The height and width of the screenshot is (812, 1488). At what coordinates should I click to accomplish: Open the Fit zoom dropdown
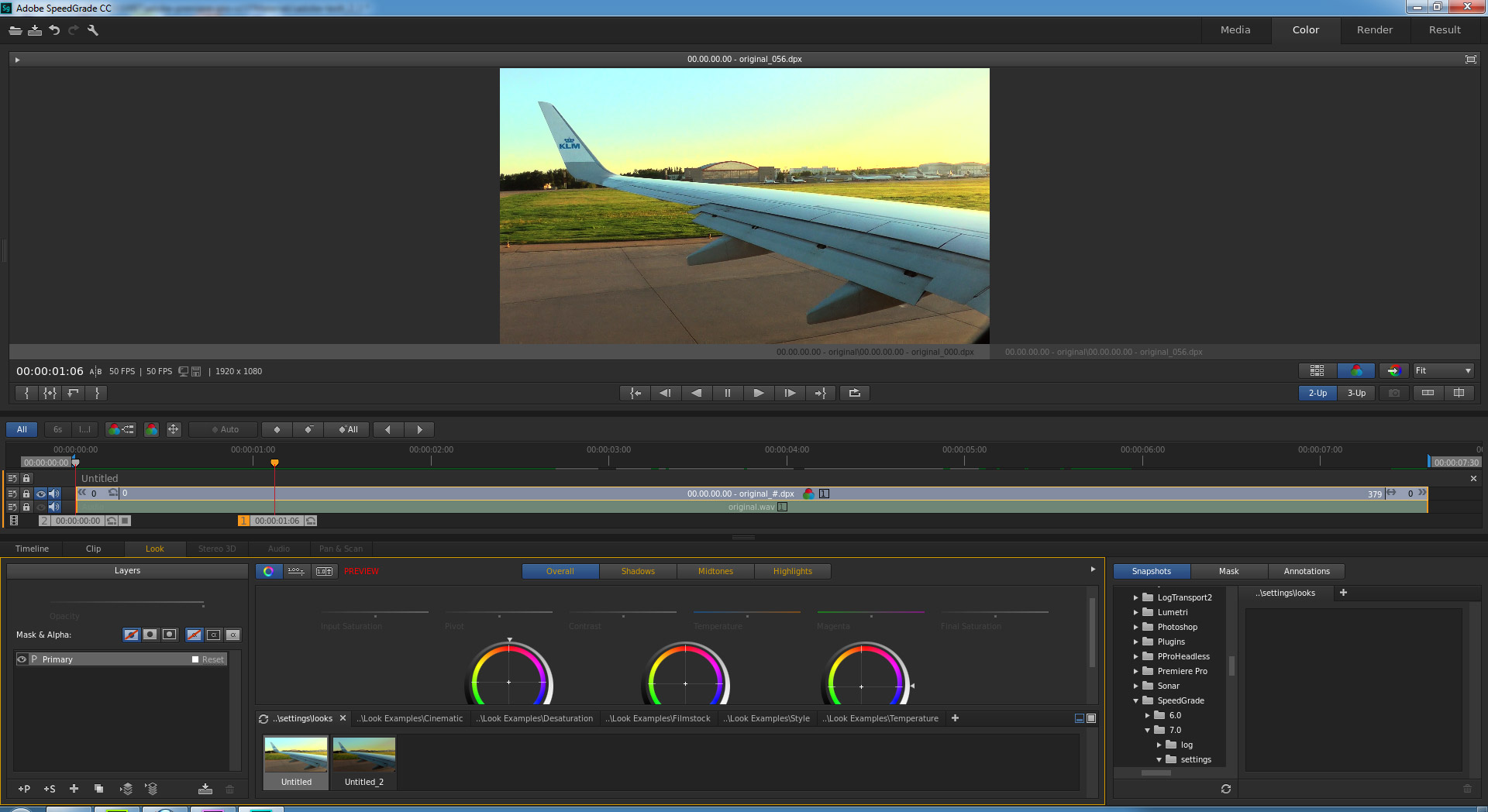point(1442,370)
